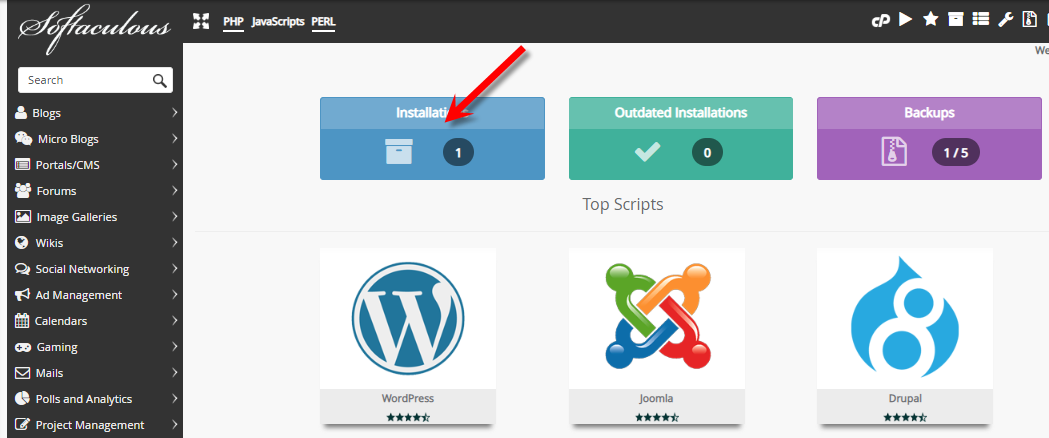Click the checkmark icon in Outdated Installations
This screenshot has width=1049, height=438.
pyautogui.click(x=647, y=152)
